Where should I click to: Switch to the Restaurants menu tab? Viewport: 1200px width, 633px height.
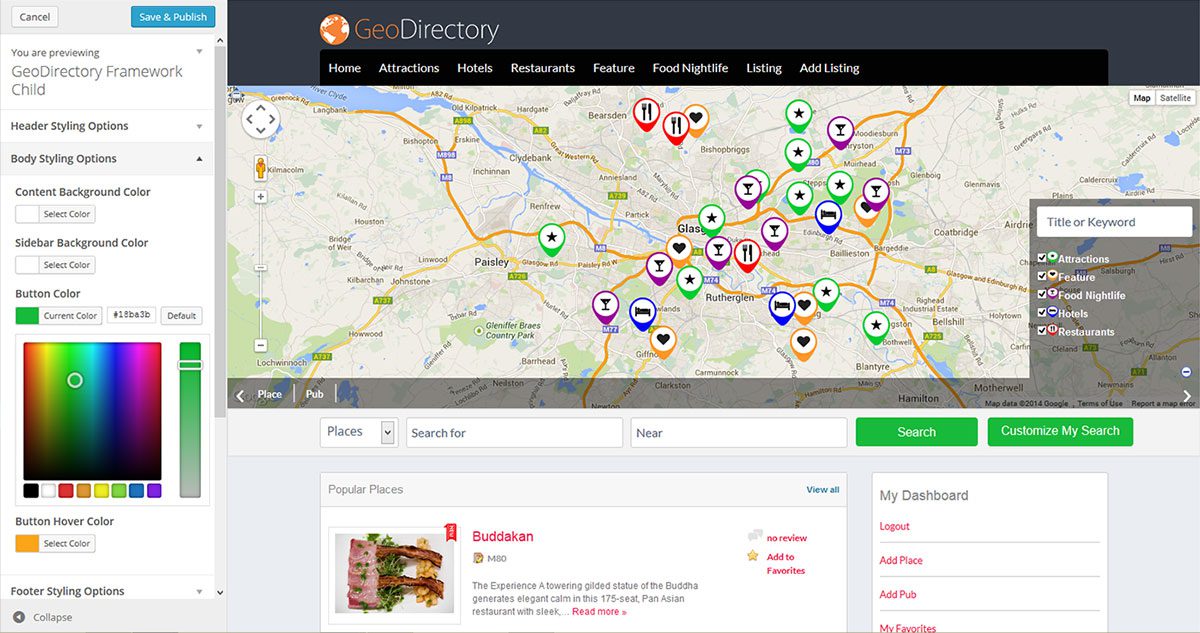coord(542,68)
